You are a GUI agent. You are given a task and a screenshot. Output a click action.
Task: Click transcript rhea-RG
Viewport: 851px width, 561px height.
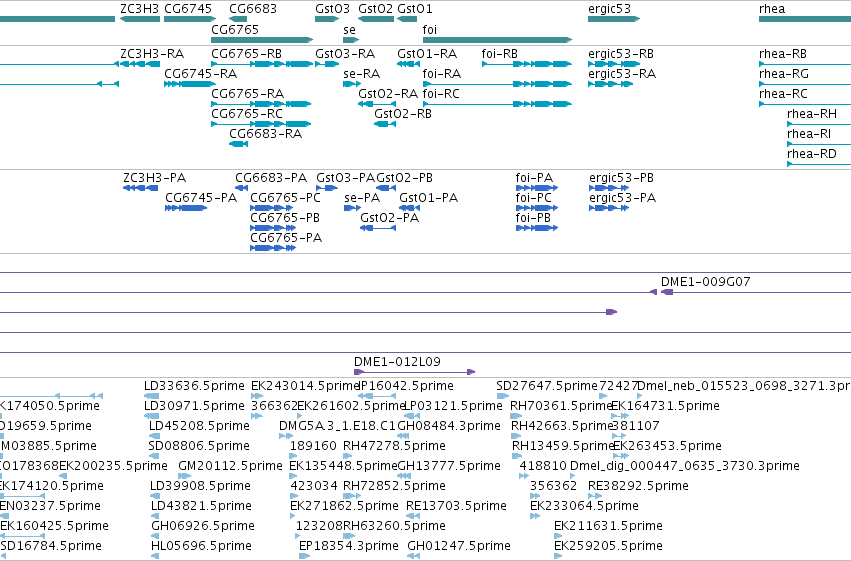pyautogui.click(x=805, y=84)
